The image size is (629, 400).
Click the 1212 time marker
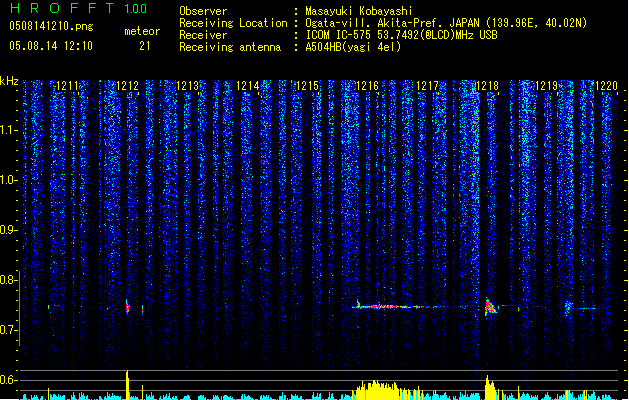(x=127, y=86)
